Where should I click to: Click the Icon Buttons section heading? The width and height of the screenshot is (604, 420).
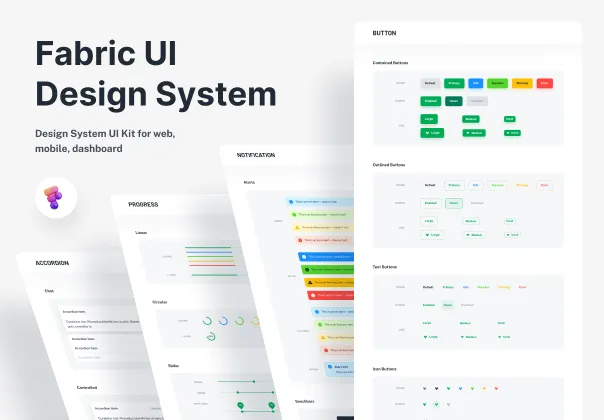click(384, 369)
